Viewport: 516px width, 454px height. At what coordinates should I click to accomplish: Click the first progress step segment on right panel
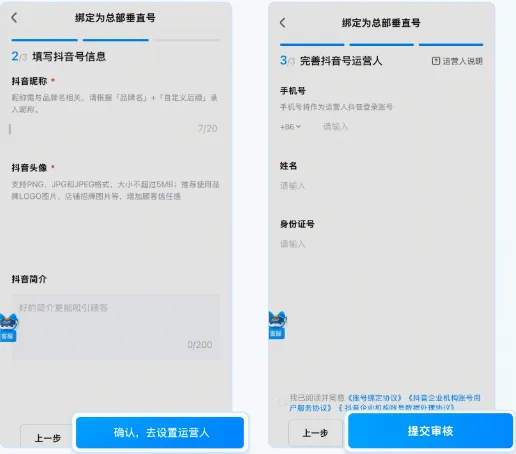(312, 44)
